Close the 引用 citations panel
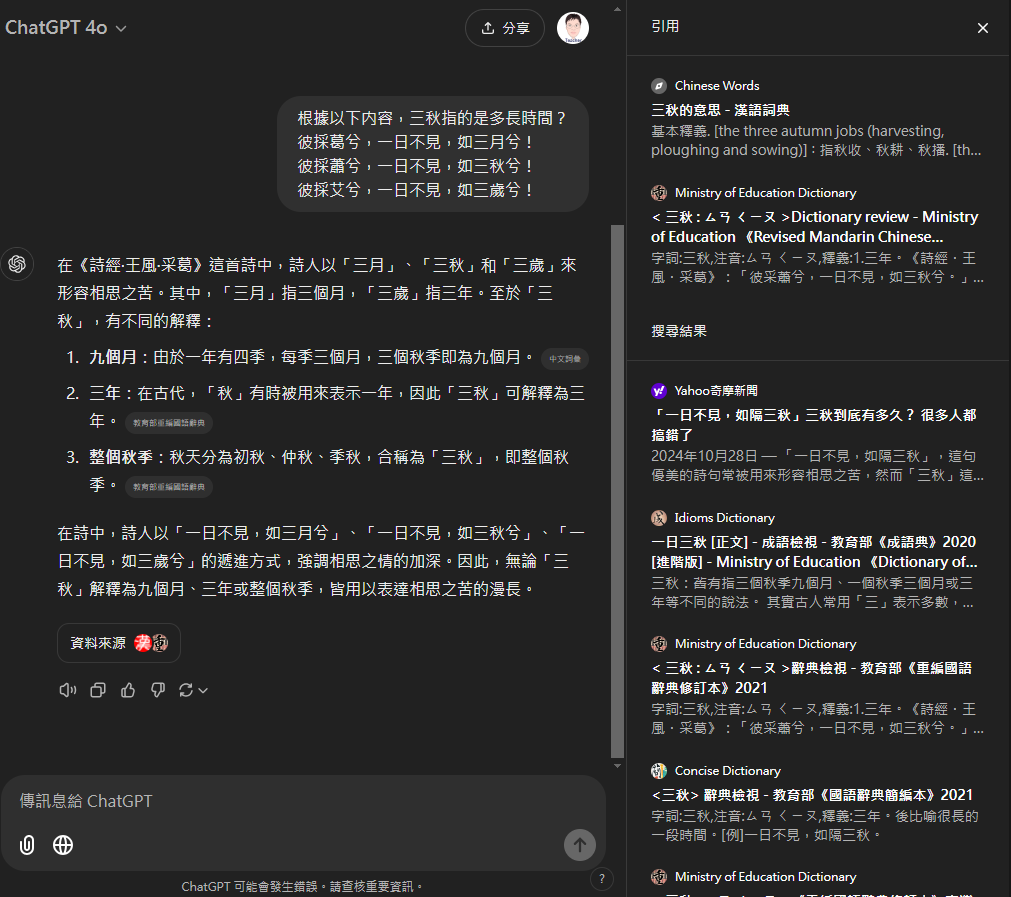 983,28
